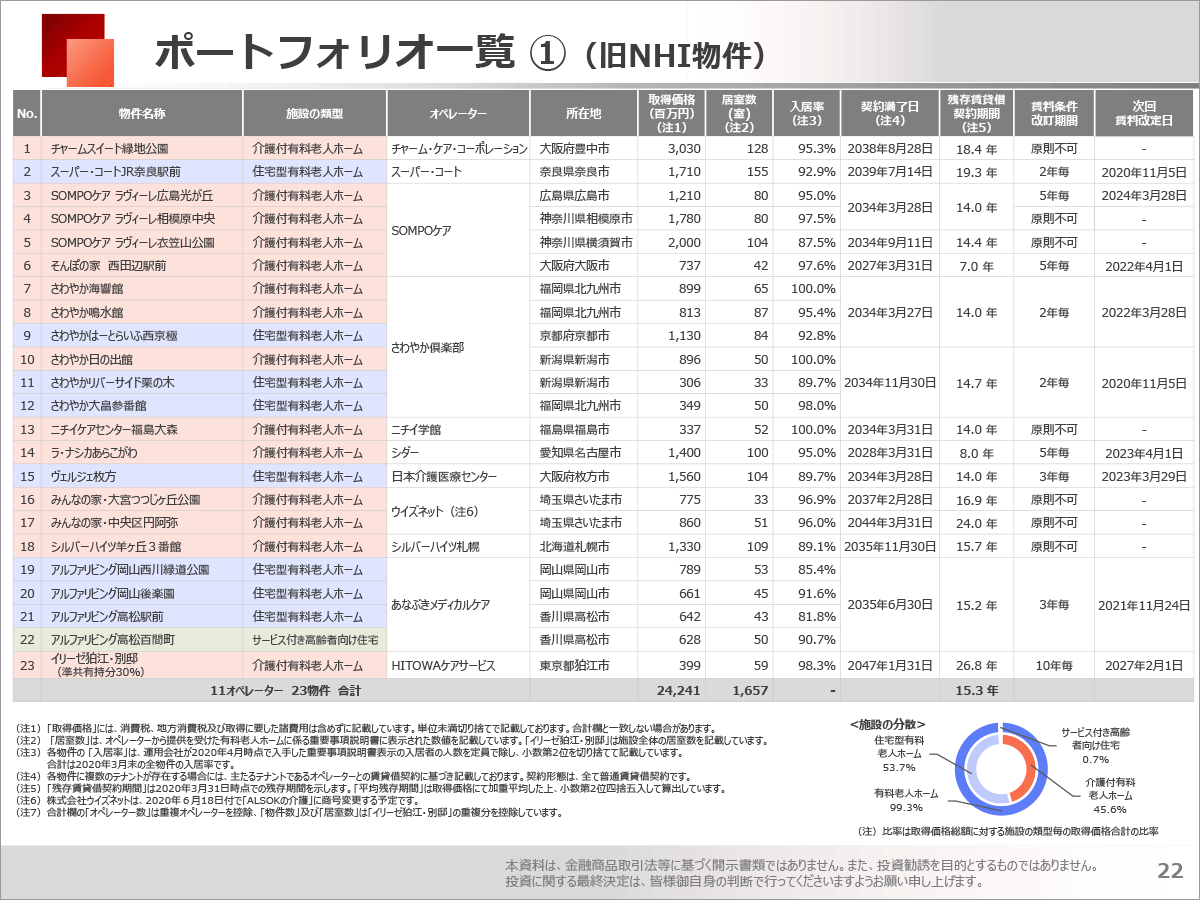Click the オペレーター column header

tap(458, 114)
